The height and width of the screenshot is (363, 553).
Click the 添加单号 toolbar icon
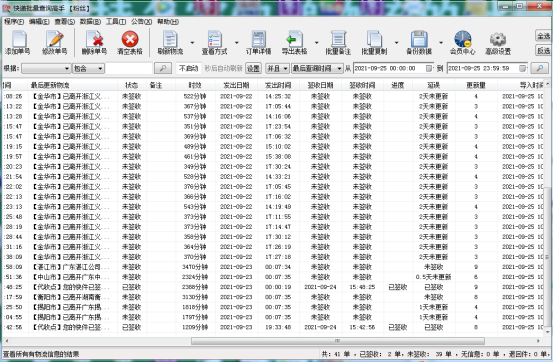point(18,42)
